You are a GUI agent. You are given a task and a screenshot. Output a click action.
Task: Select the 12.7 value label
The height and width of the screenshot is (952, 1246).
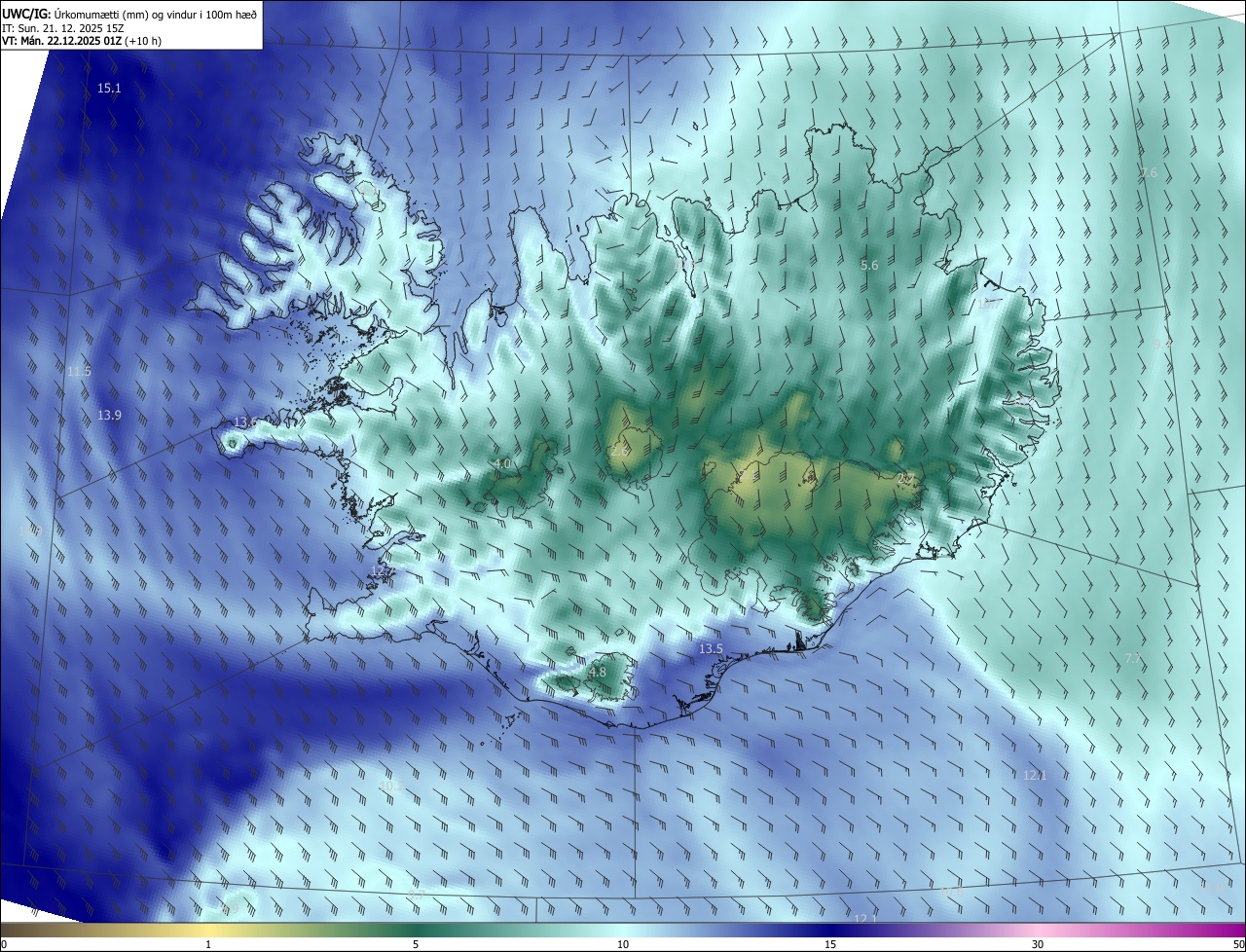[381, 571]
